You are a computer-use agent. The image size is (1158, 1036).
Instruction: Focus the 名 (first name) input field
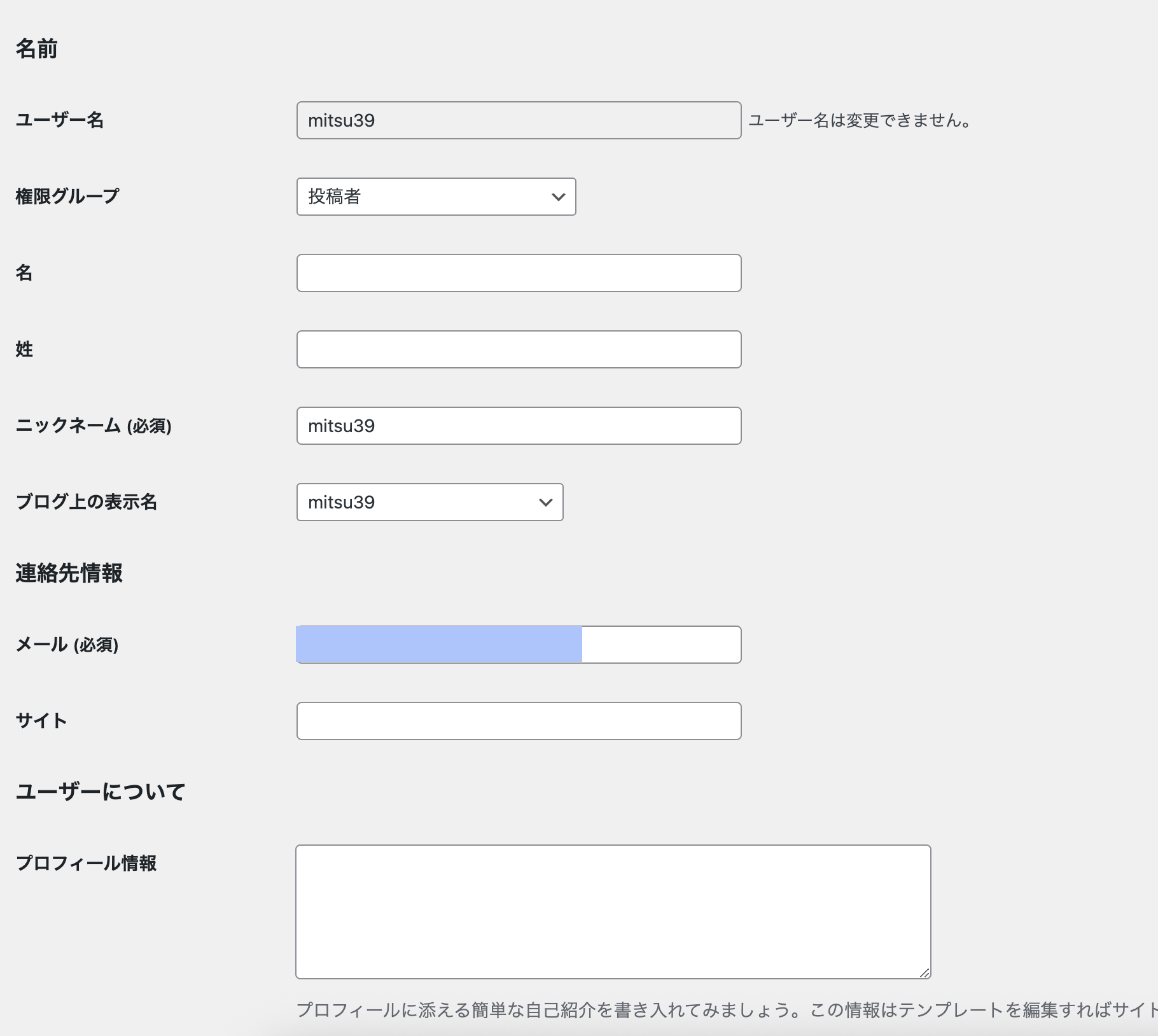point(519,273)
